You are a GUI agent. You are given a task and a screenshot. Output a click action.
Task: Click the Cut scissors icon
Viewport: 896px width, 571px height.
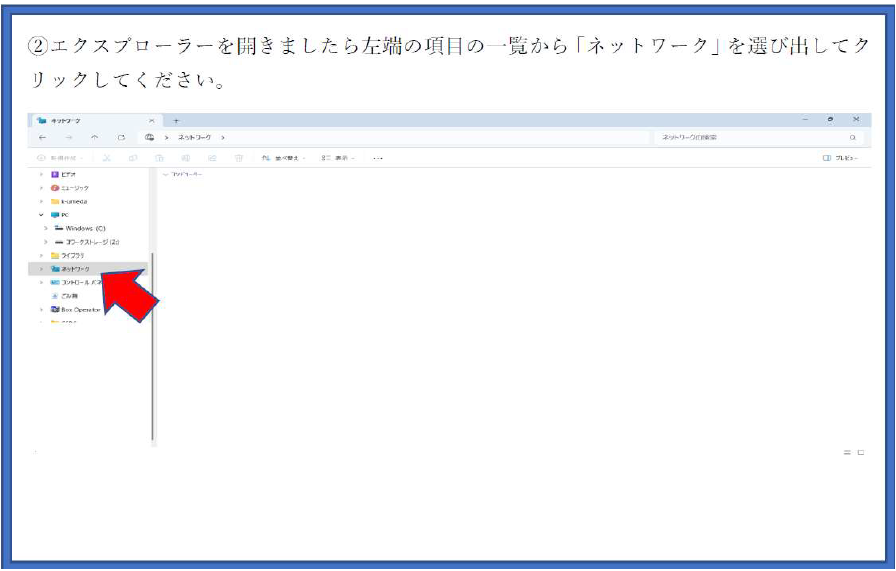tap(106, 158)
